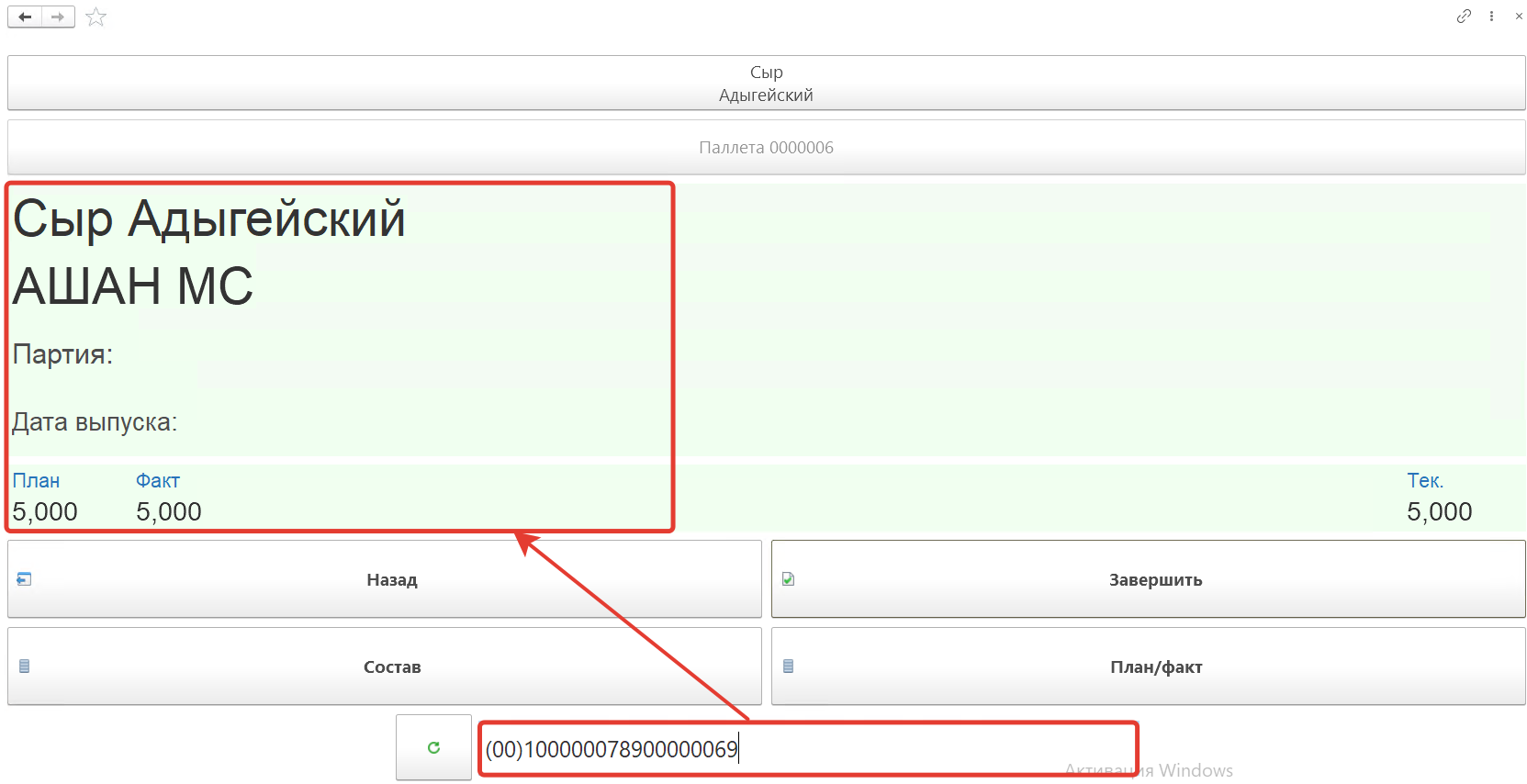Screen dimensions: 1527x784
Task: Select the Паллета 0000006 button
Action: (766, 148)
